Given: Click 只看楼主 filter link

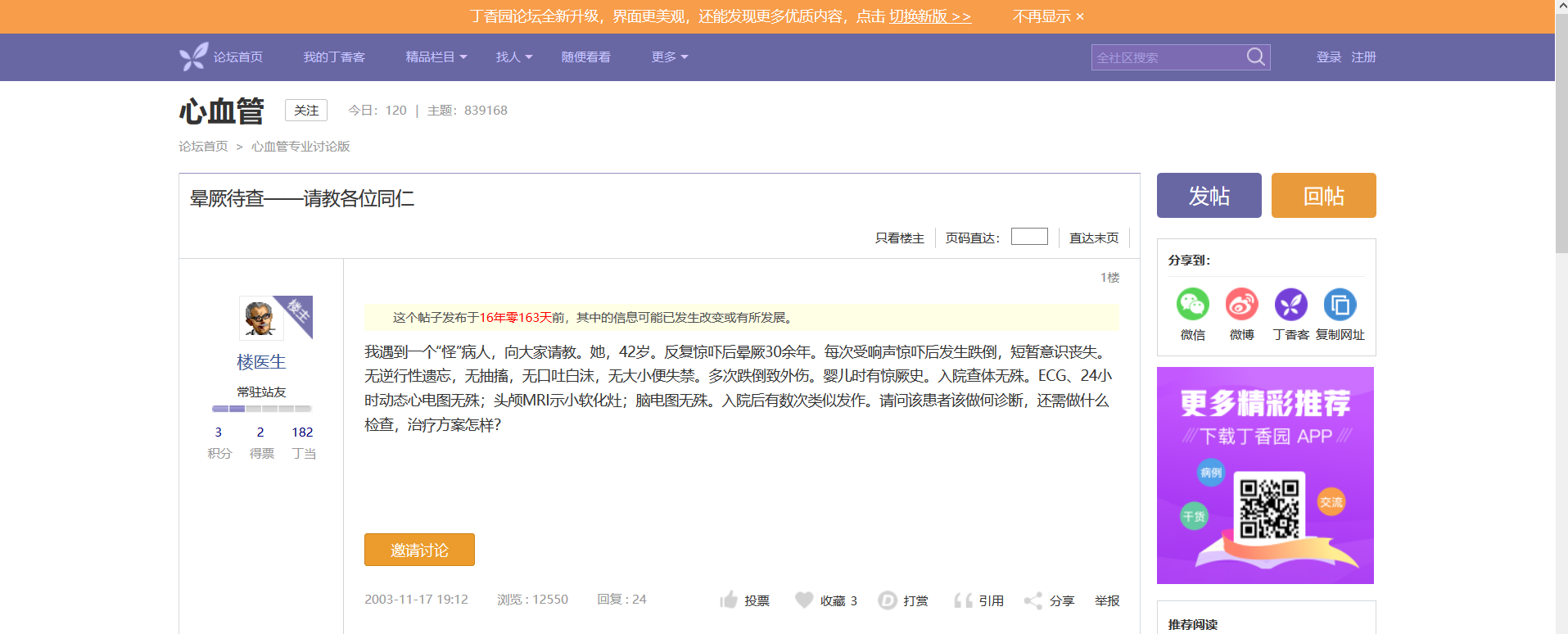Looking at the screenshot, I should [x=899, y=238].
